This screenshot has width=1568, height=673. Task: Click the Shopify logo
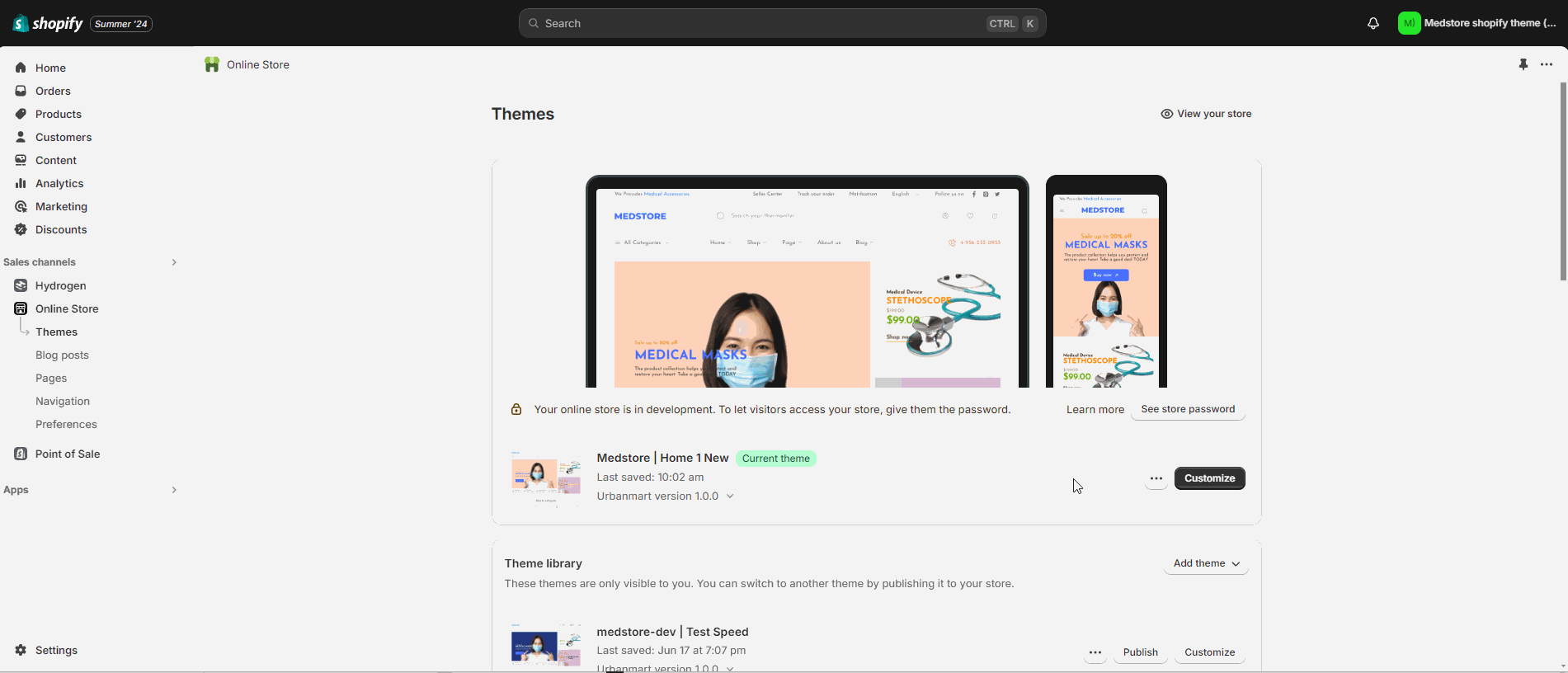click(x=48, y=23)
